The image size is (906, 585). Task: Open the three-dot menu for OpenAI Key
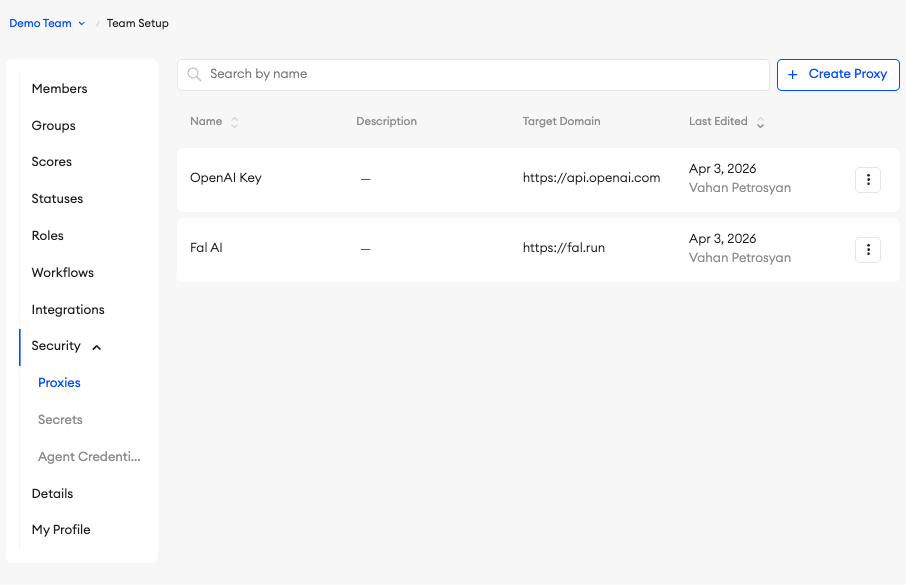tap(867, 180)
